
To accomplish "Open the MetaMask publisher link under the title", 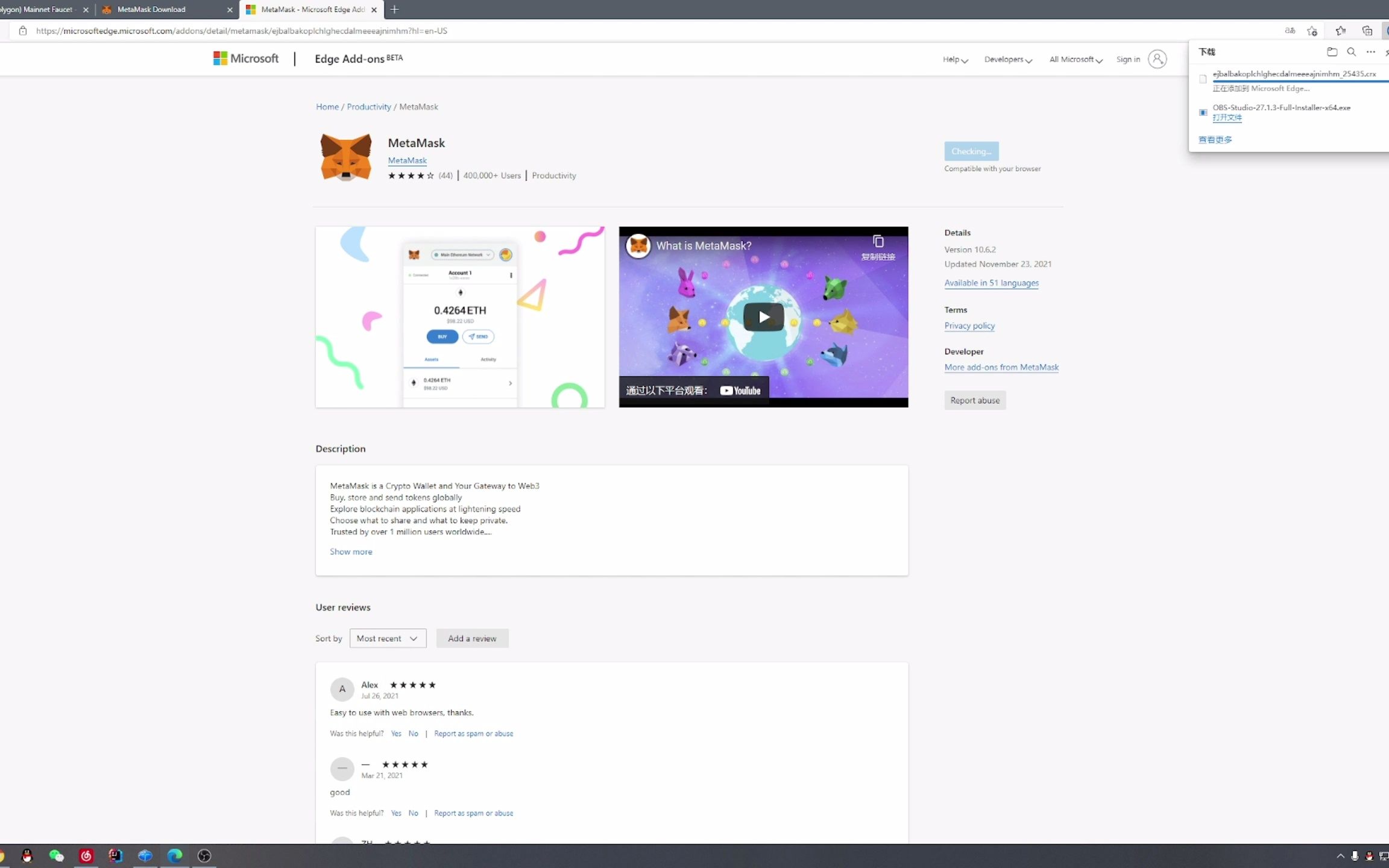I will point(408,160).
